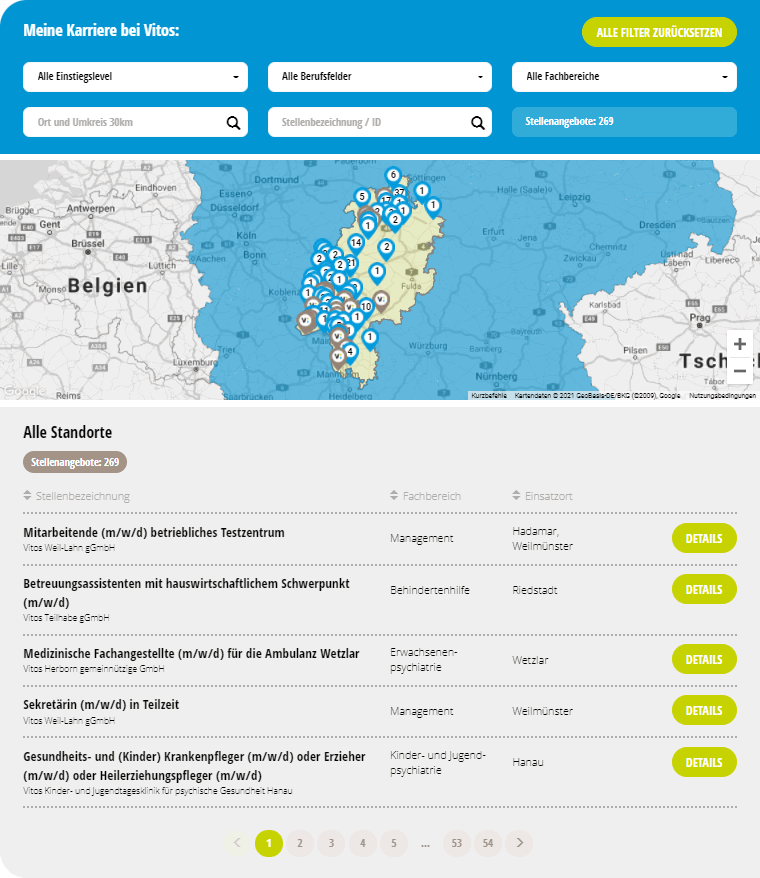760x878 pixels.
Task: Open Nutzungsbedingungen link on map
Action: [722, 395]
